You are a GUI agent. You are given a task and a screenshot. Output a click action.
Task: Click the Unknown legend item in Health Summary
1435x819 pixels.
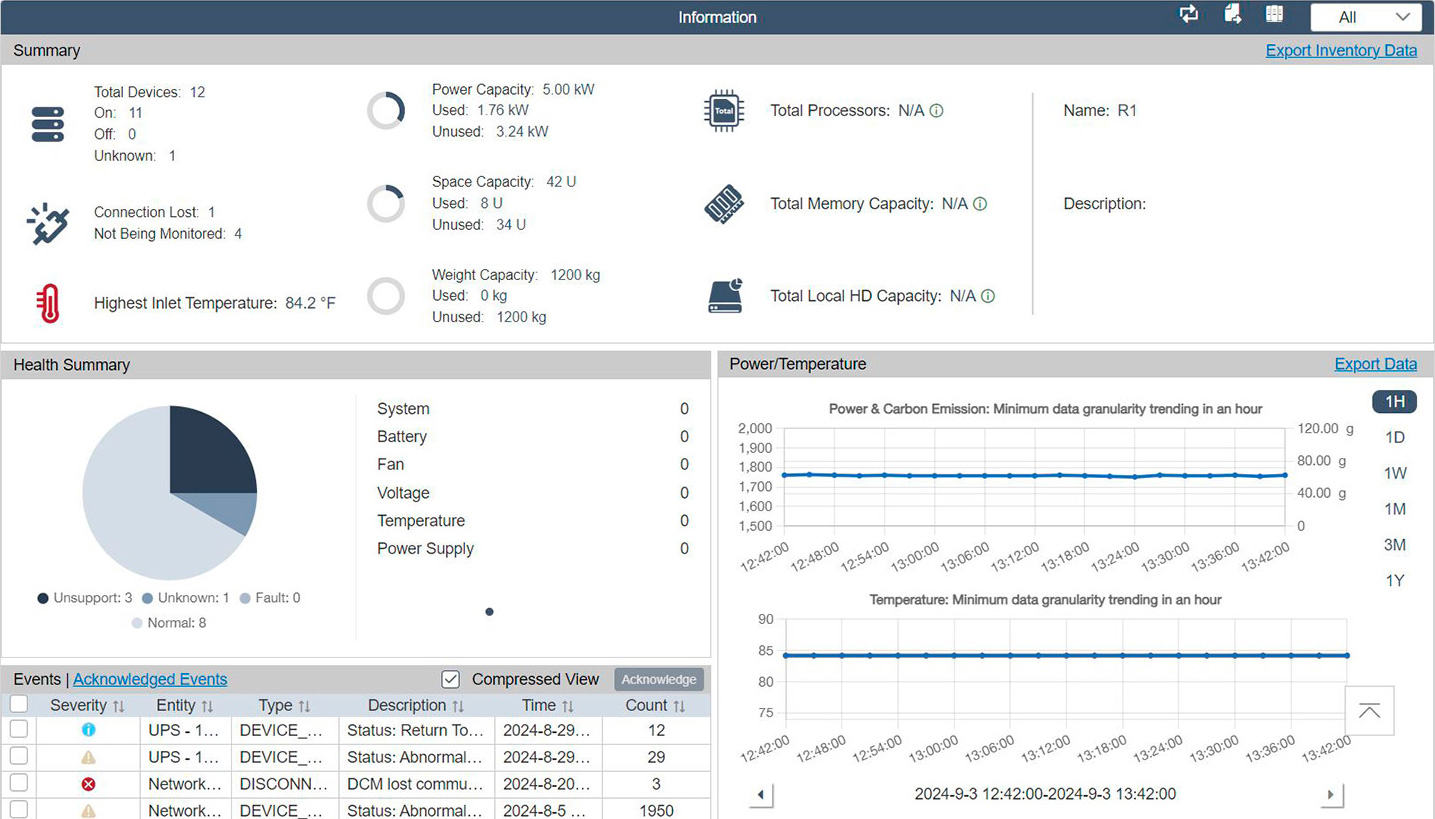click(186, 598)
